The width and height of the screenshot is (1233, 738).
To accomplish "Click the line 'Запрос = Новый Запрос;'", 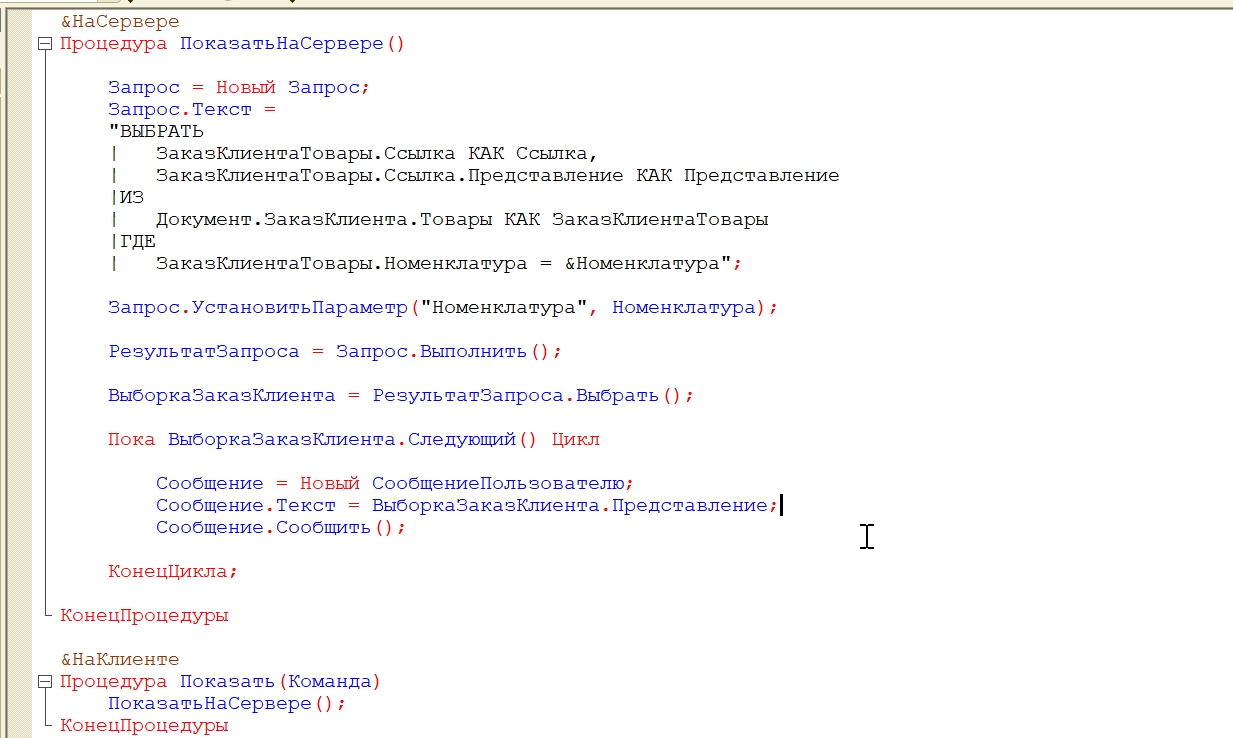I will [239, 87].
